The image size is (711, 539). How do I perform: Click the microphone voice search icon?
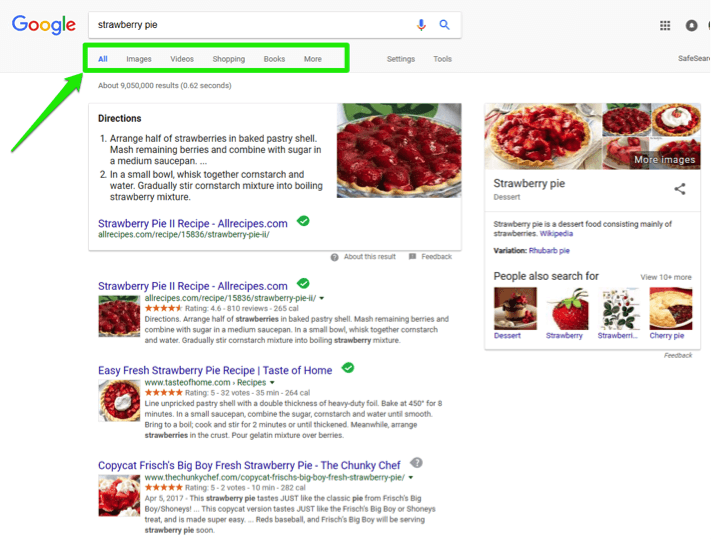coord(421,25)
